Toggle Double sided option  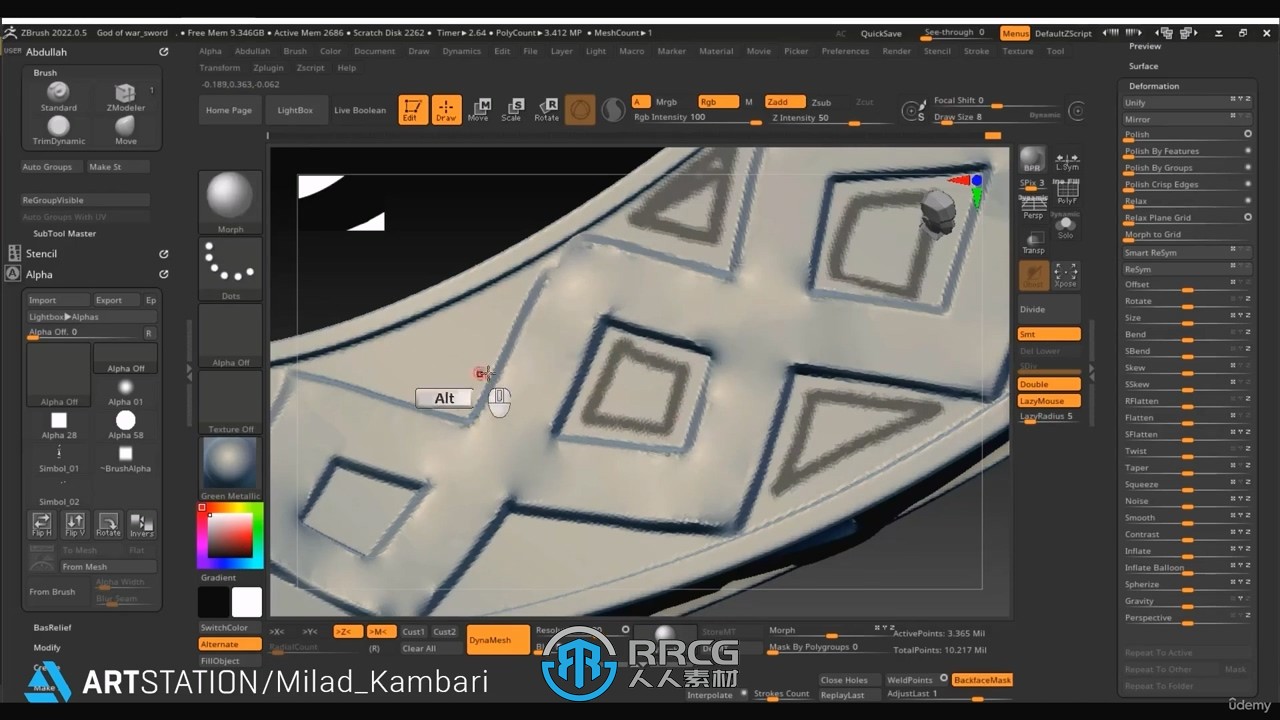coord(1049,384)
